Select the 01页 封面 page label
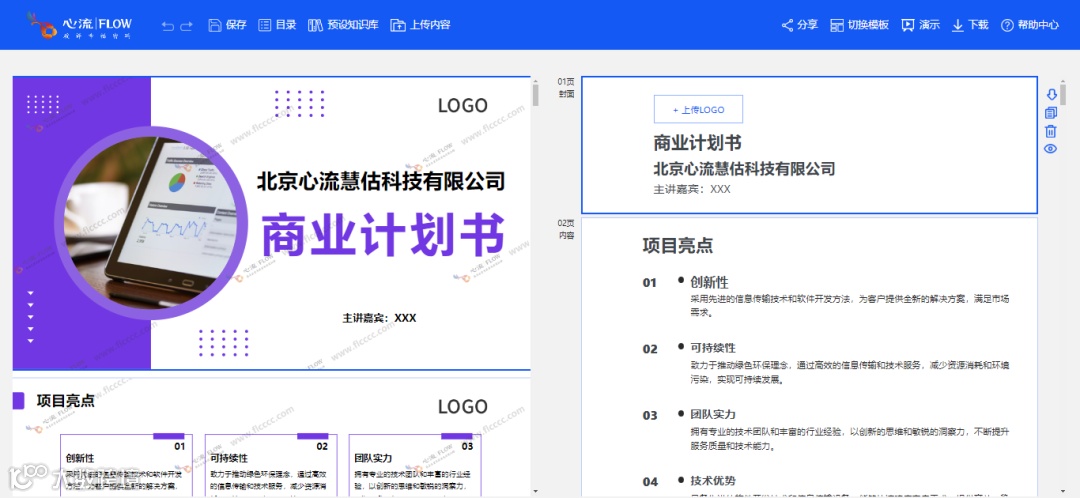1080x498 pixels. (x=566, y=87)
